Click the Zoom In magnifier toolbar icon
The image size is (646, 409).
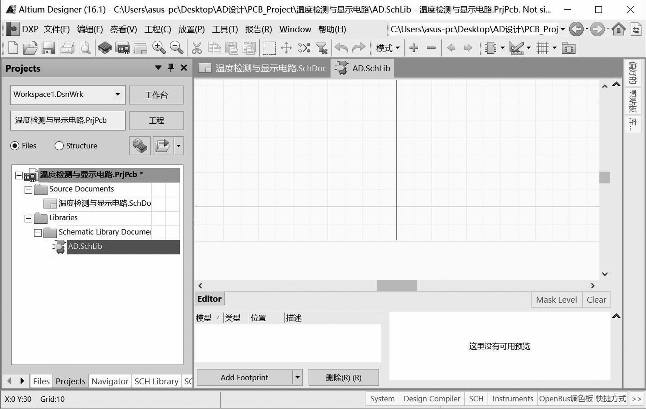159,48
